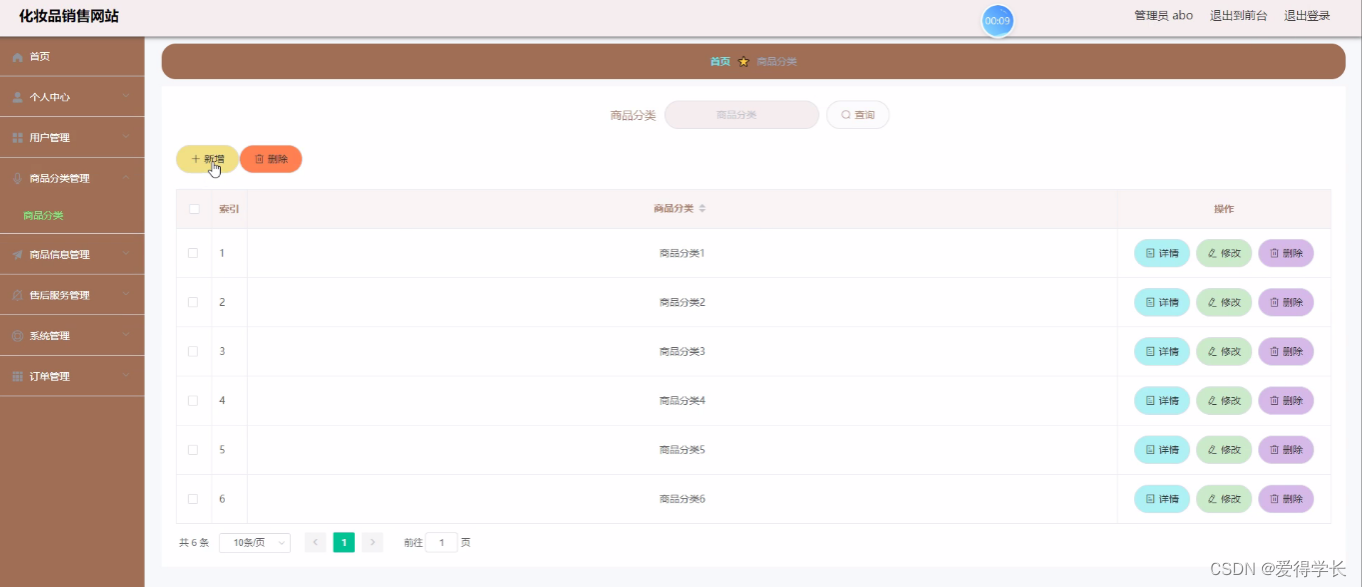Image resolution: width=1362 pixels, height=587 pixels.
Task: Open 详情 for 商品分类1
Action: point(1162,253)
